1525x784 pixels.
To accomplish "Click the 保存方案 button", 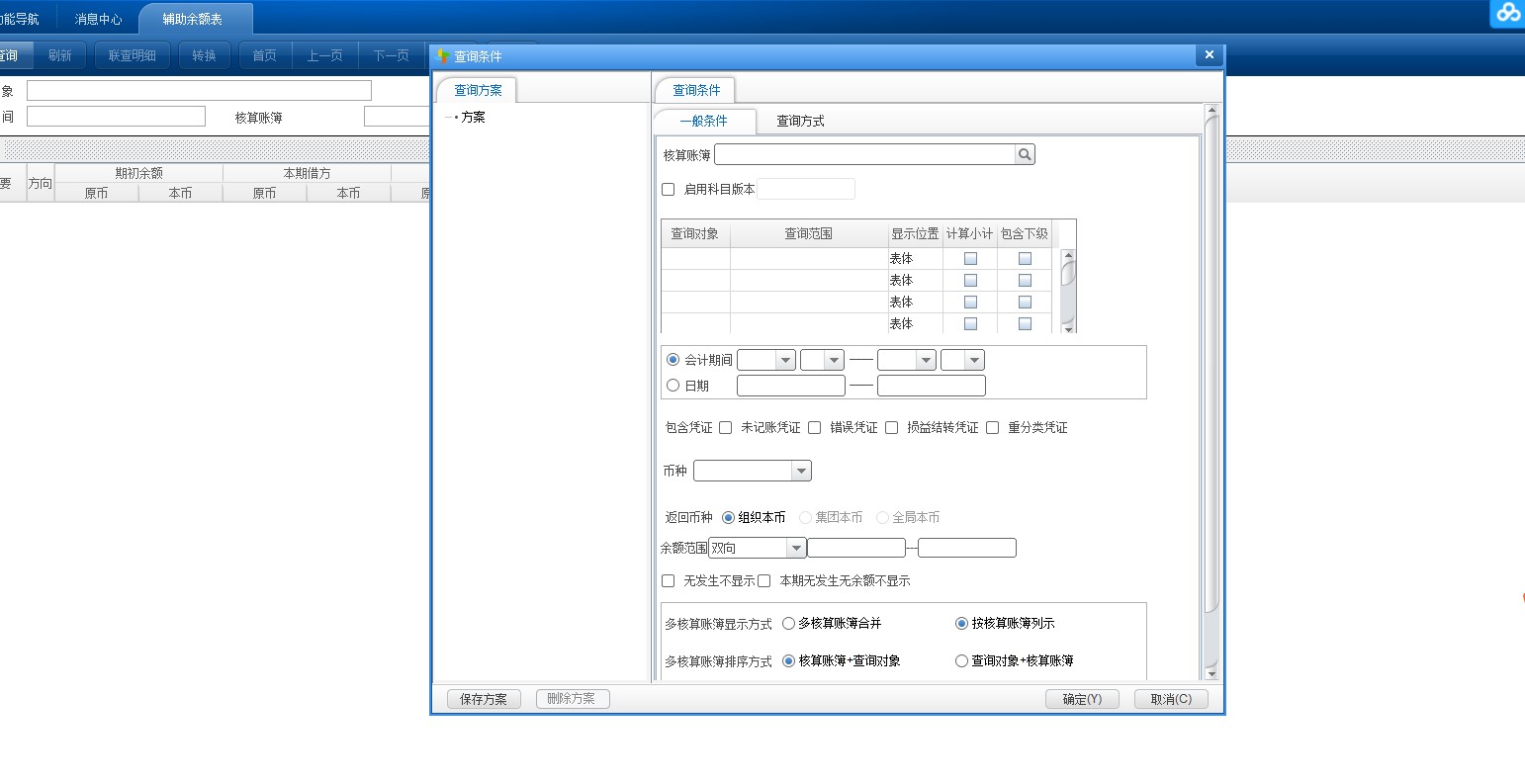I will point(483,698).
